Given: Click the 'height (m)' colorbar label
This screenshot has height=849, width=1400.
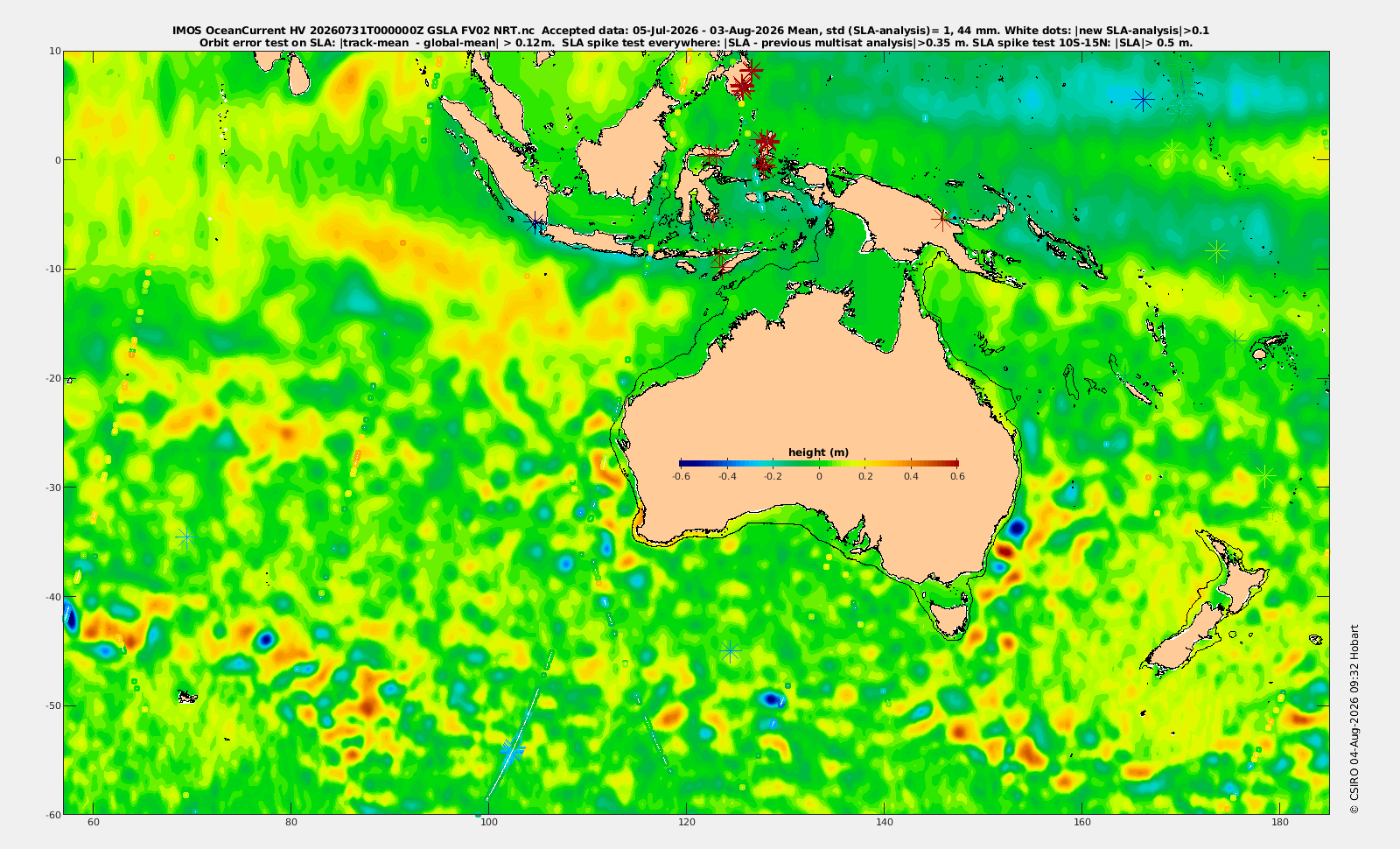Looking at the screenshot, I should [x=818, y=453].
